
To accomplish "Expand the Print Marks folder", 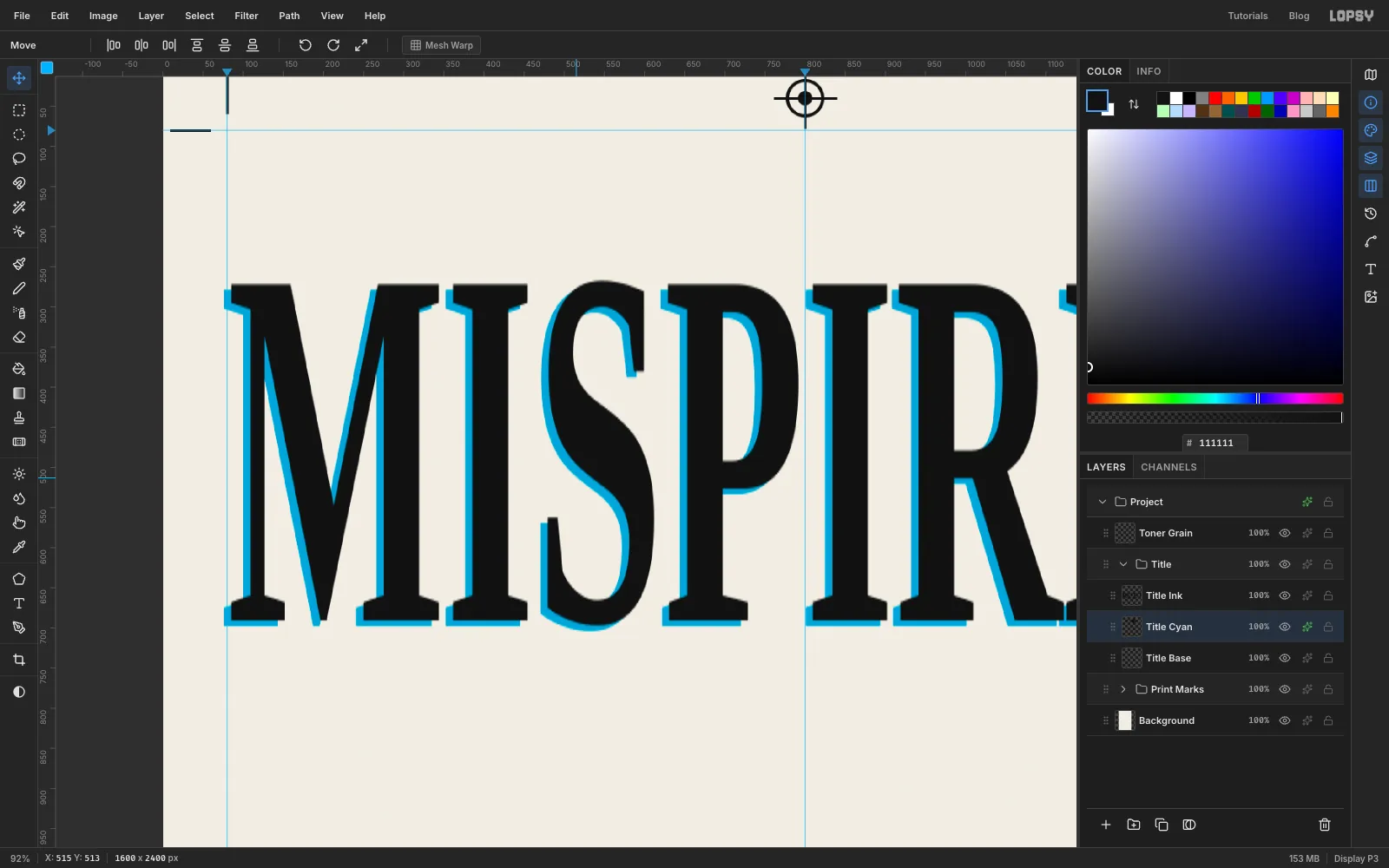I will pyautogui.click(x=1123, y=689).
